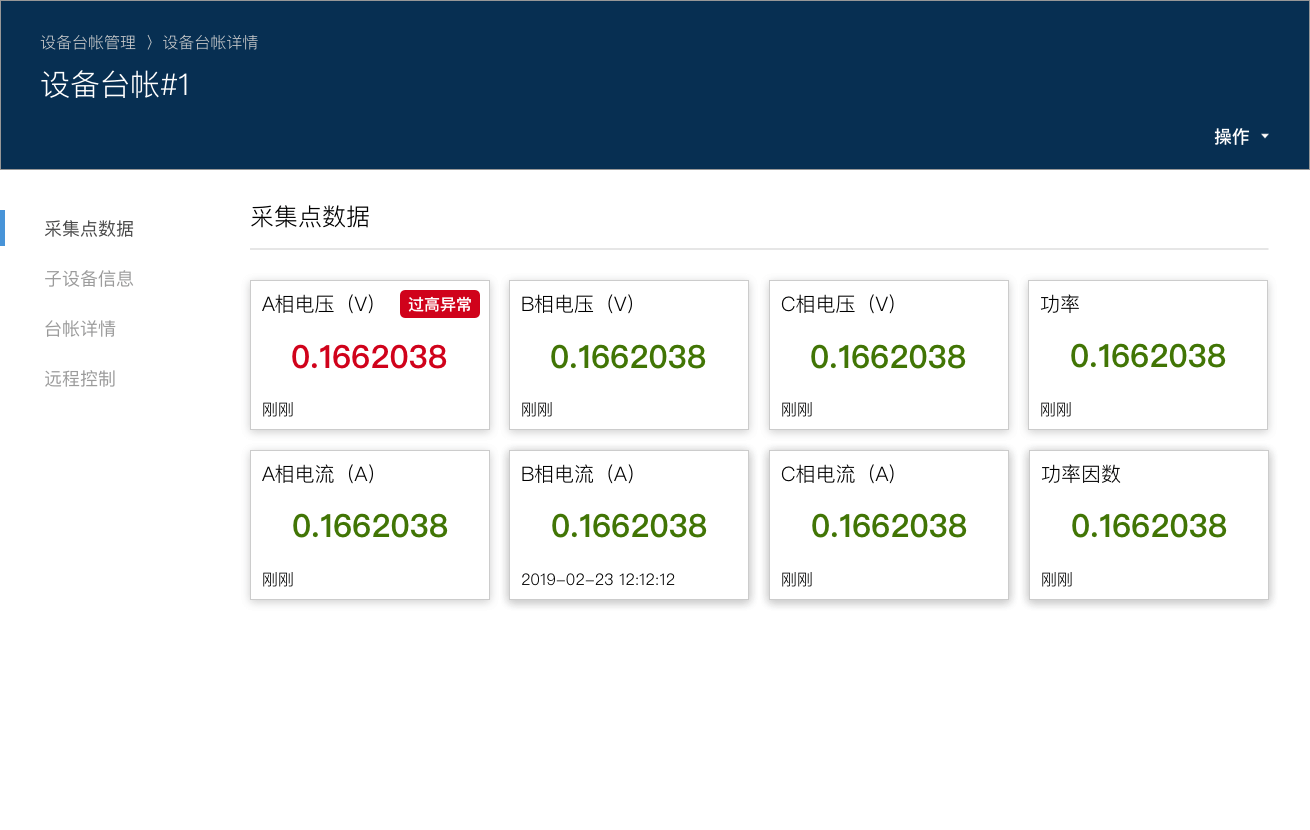This screenshot has height=830, width=1310.
Task: Click the 设备台帐管理 breadcrumb link
Action: (x=88, y=42)
